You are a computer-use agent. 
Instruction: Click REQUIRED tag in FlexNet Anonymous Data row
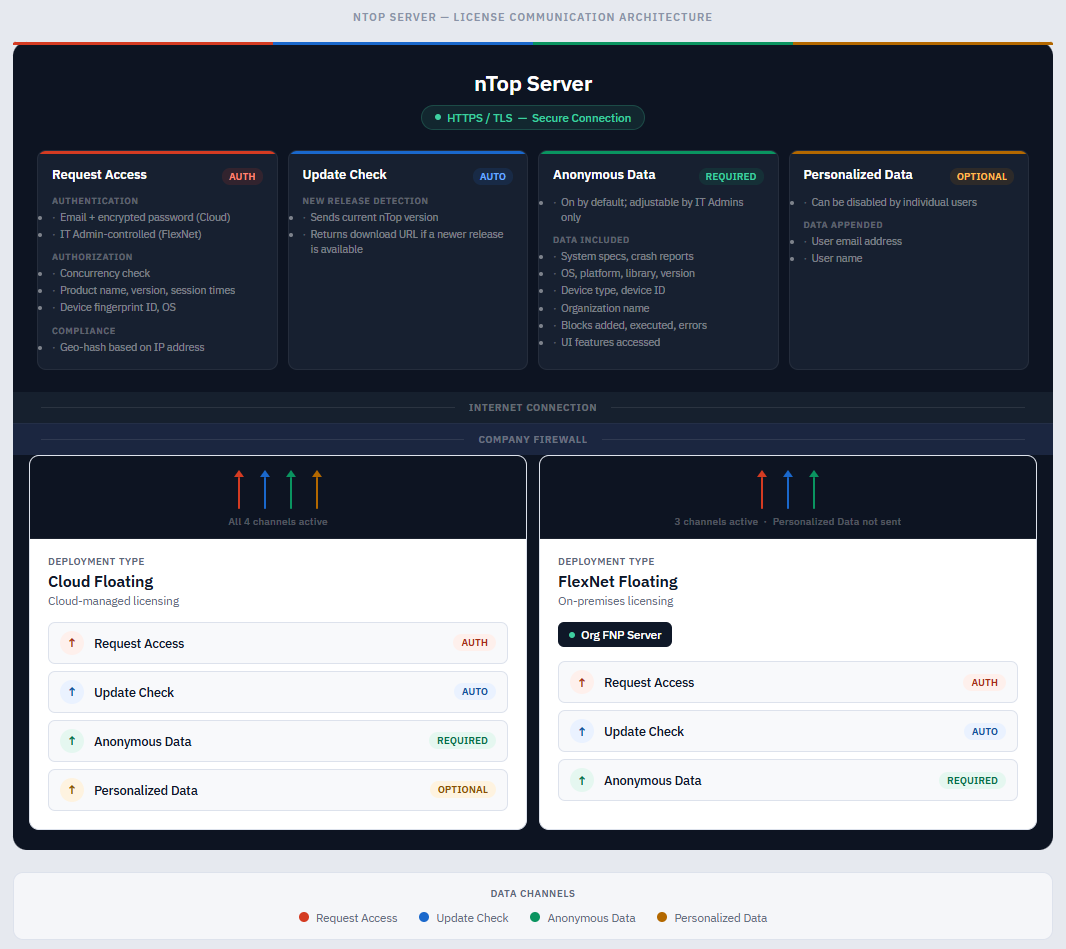tap(972, 780)
